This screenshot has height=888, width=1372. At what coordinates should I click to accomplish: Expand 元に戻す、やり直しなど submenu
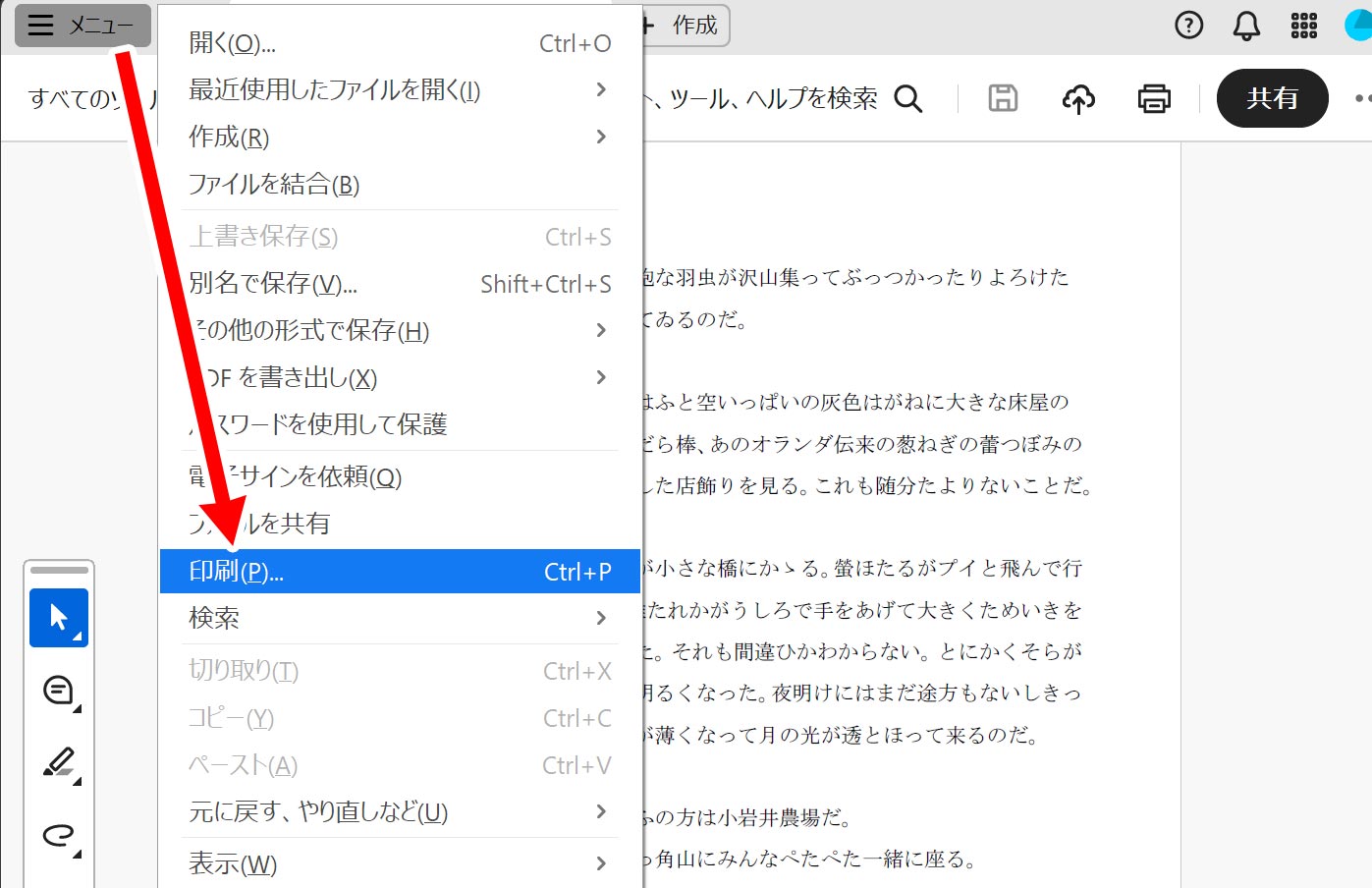(601, 812)
